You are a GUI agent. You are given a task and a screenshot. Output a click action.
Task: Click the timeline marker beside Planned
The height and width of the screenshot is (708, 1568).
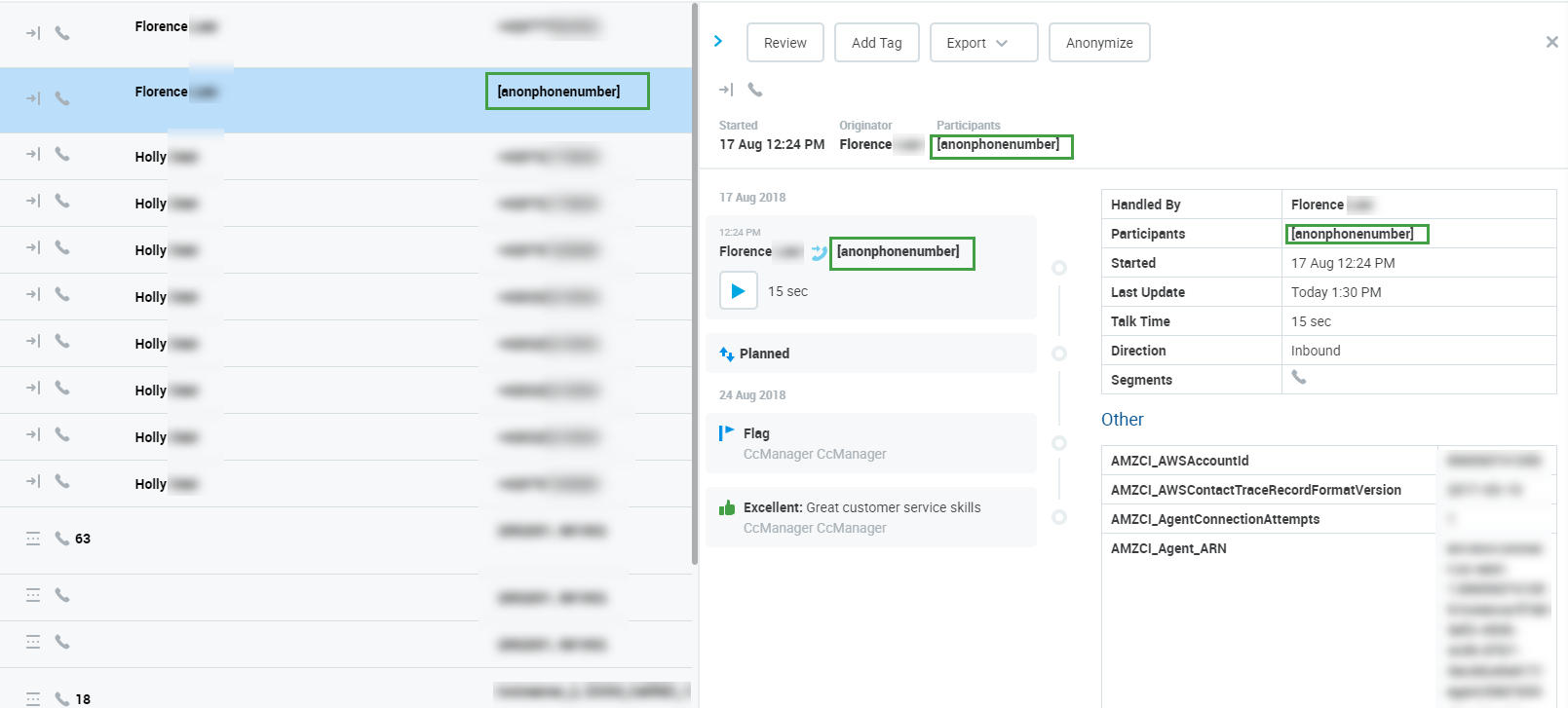click(x=1059, y=354)
